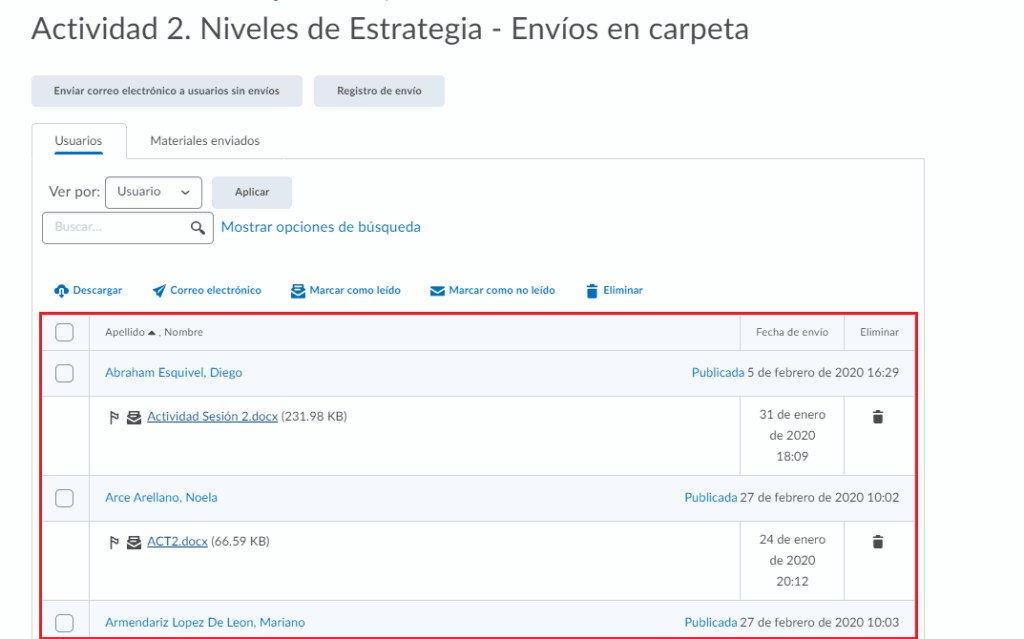Image resolution: width=1024 pixels, height=639 pixels.
Task: Open the Ver por Usuario dropdown
Action: pos(153,192)
